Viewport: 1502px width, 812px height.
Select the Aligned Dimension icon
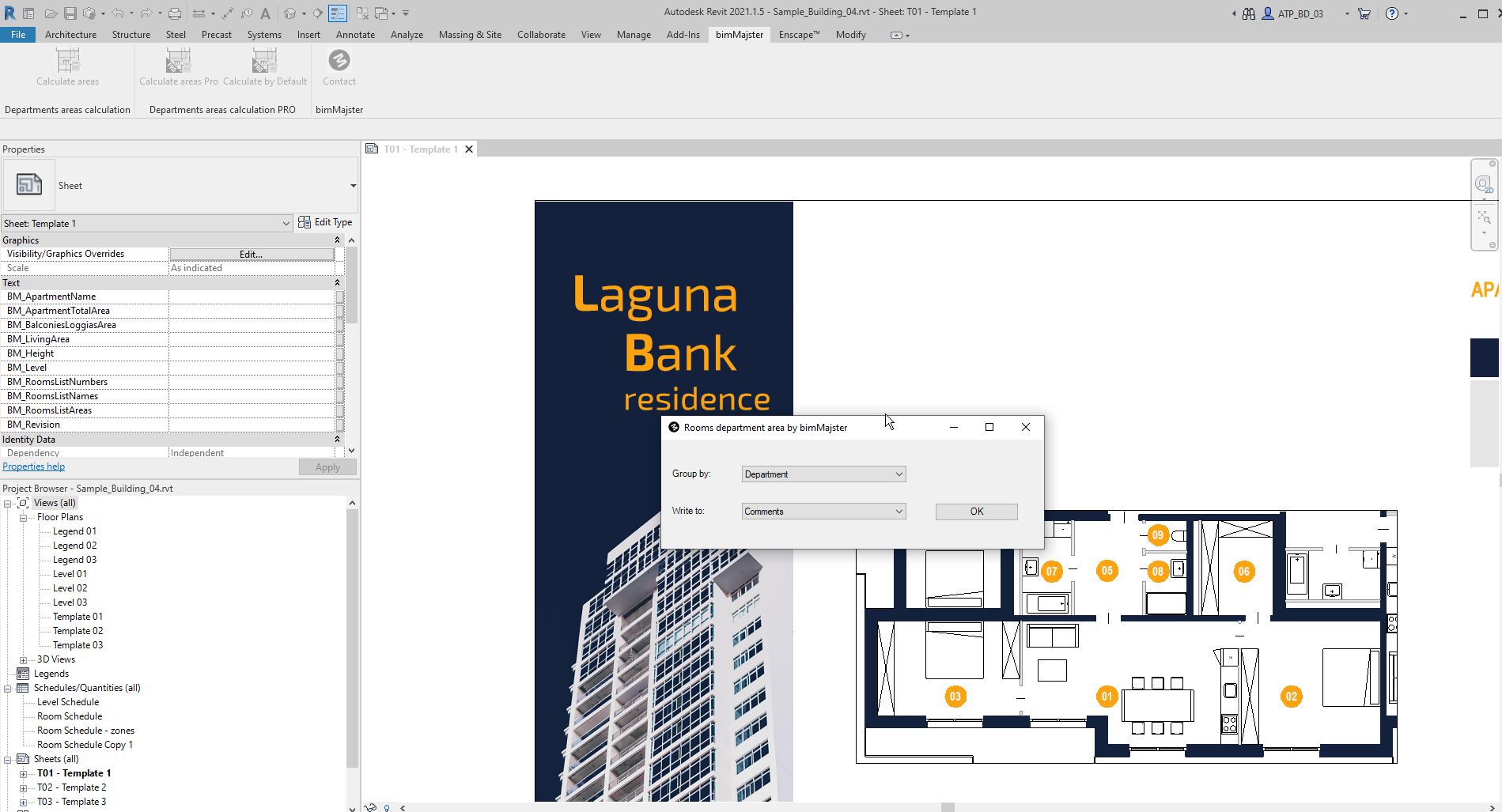point(228,13)
